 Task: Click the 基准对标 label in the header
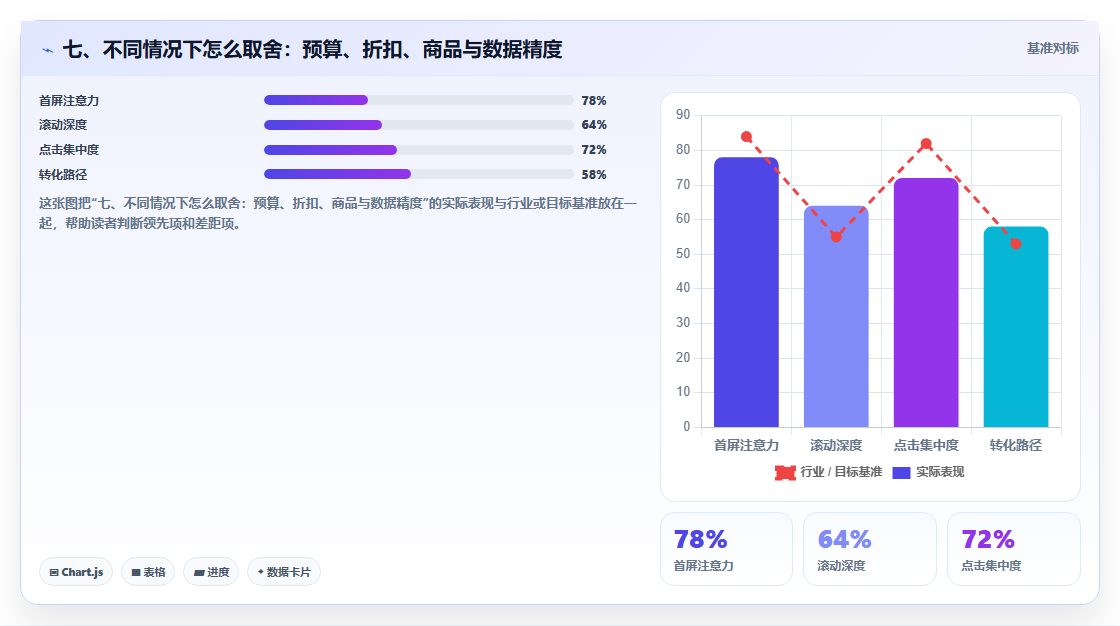[1052, 48]
